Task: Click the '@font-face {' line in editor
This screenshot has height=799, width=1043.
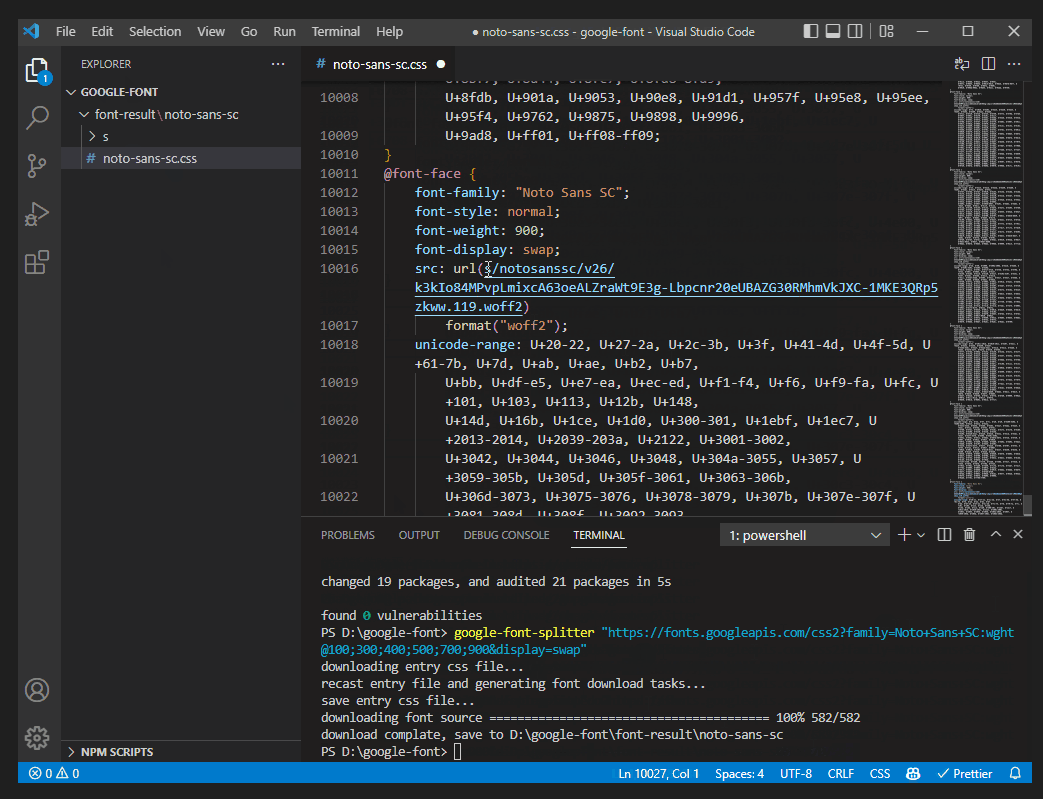Action: click(430, 174)
